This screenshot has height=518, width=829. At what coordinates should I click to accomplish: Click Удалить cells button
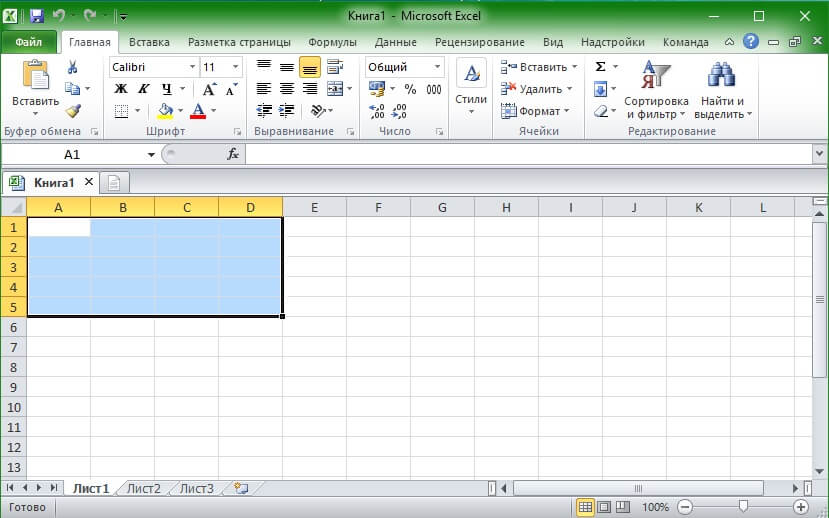click(537, 89)
